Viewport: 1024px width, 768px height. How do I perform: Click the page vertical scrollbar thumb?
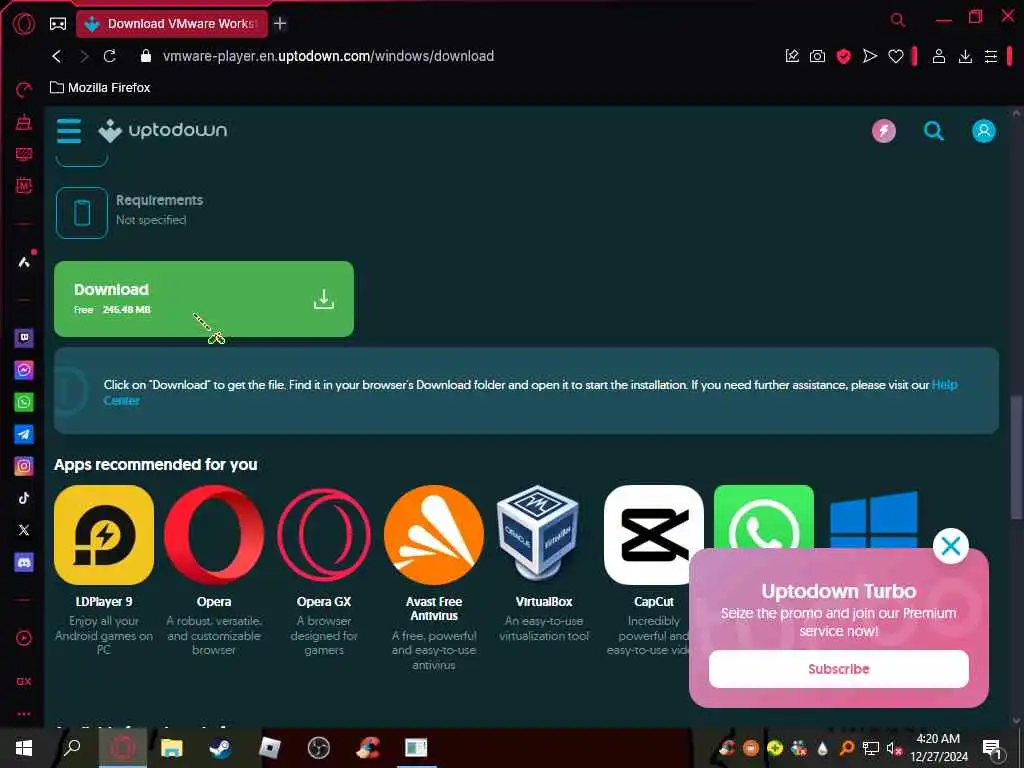click(x=1016, y=457)
